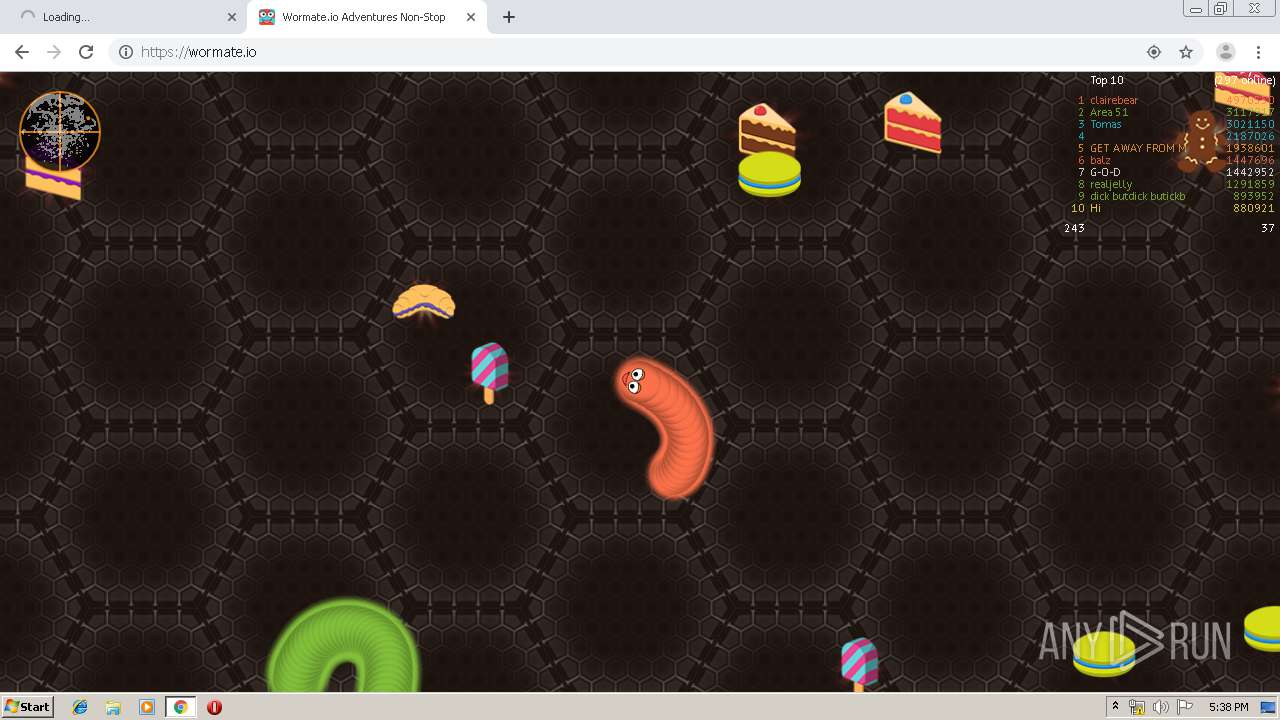Click the 37 value under leaderboard

(x=1268, y=228)
